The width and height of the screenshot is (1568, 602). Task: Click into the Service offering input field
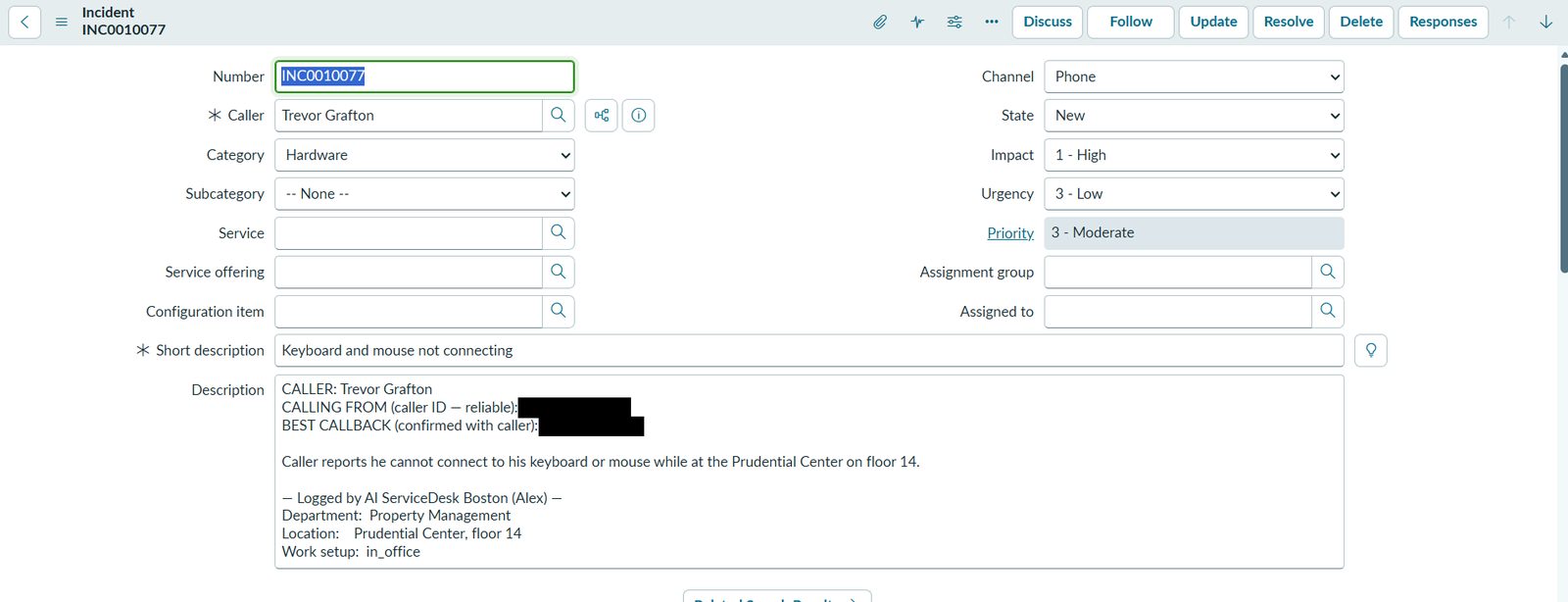(x=409, y=272)
